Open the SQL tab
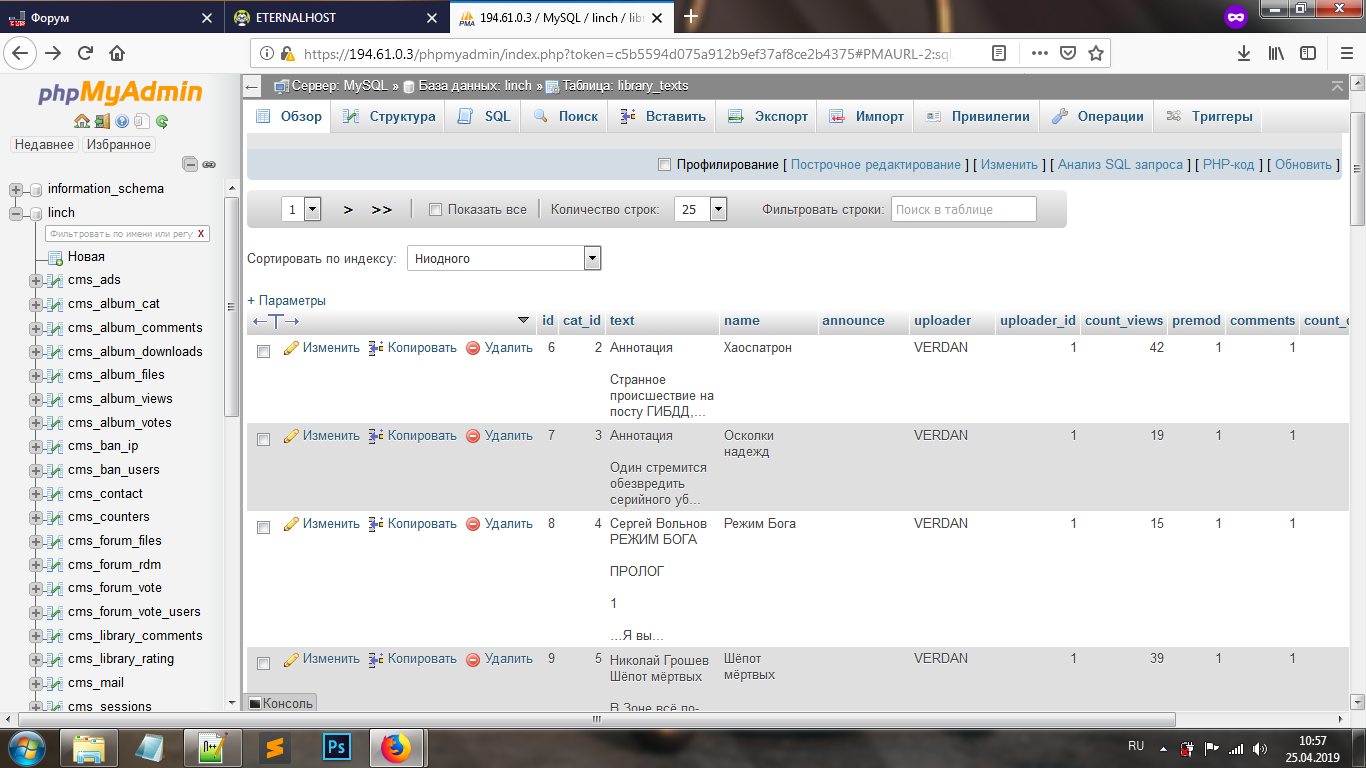The width and height of the screenshot is (1366, 768). pyautogui.click(x=484, y=117)
